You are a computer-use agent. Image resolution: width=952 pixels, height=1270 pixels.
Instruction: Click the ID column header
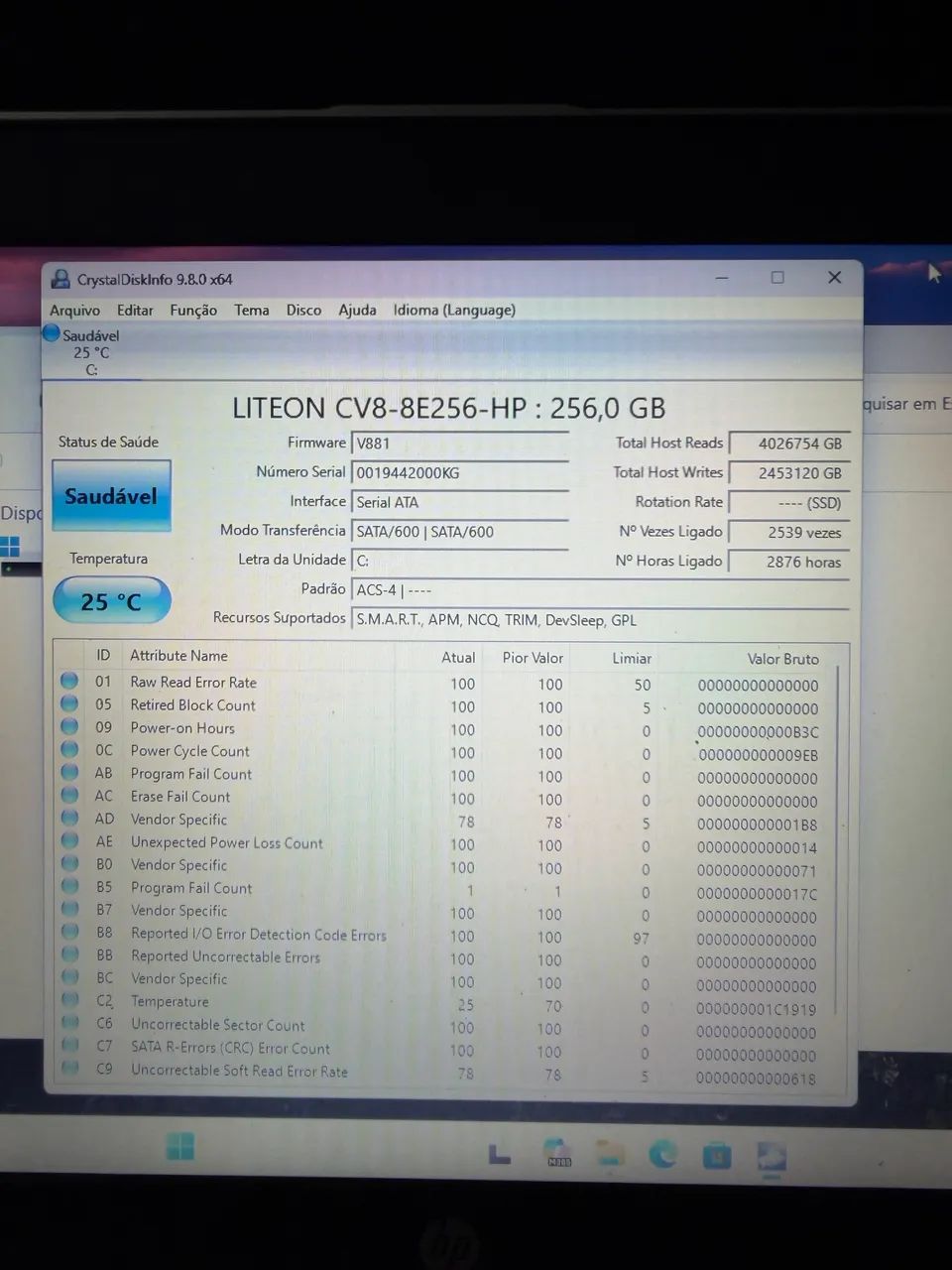click(x=103, y=656)
